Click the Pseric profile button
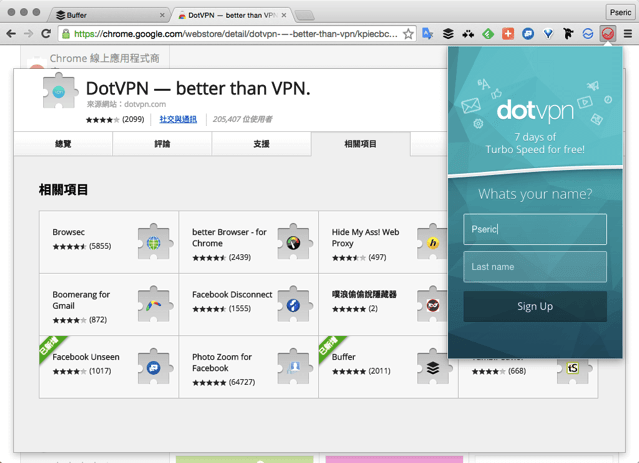Viewport: 639px width, 463px height. (x=620, y=13)
